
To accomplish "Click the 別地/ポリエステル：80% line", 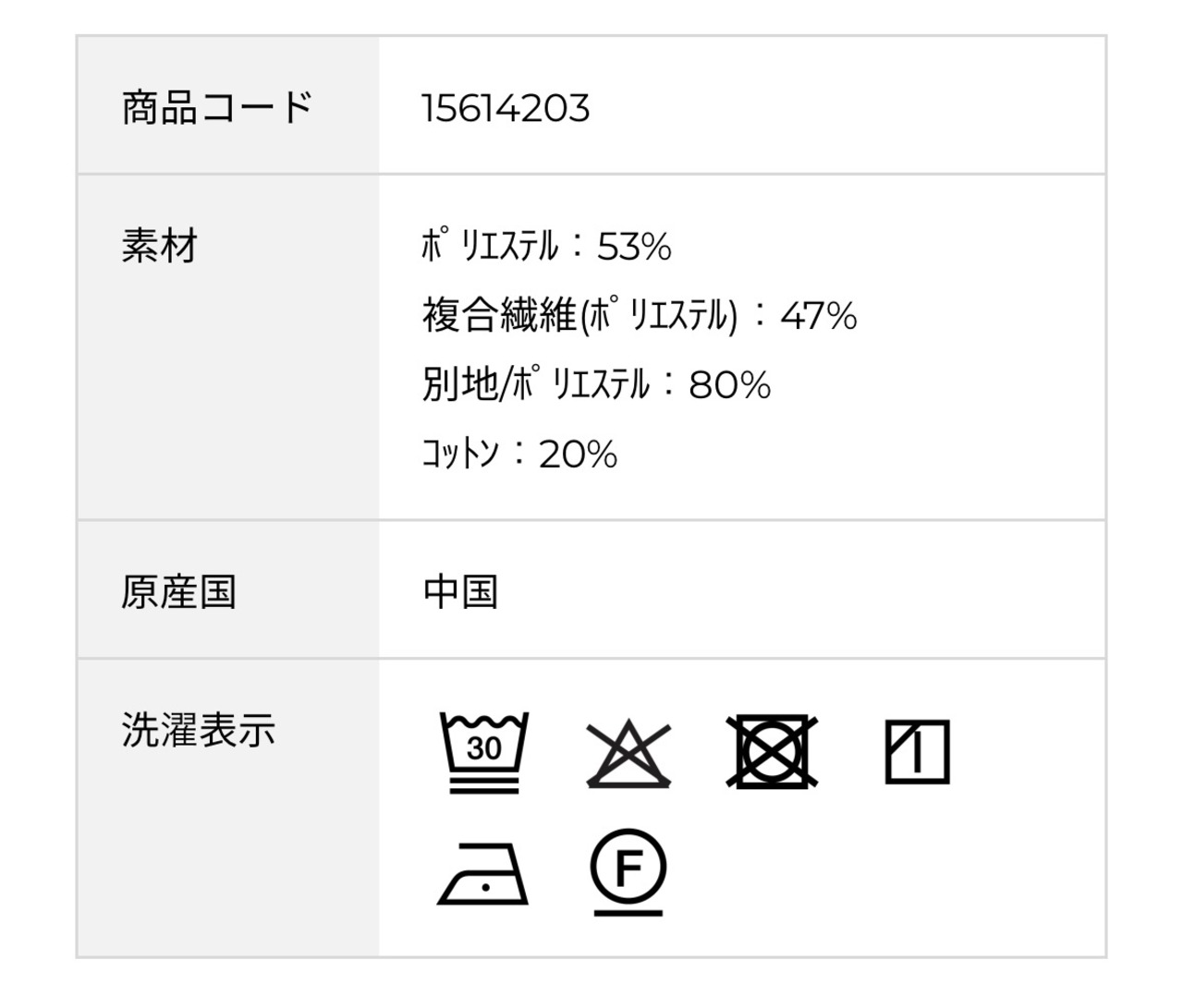I will click(x=596, y=384).
